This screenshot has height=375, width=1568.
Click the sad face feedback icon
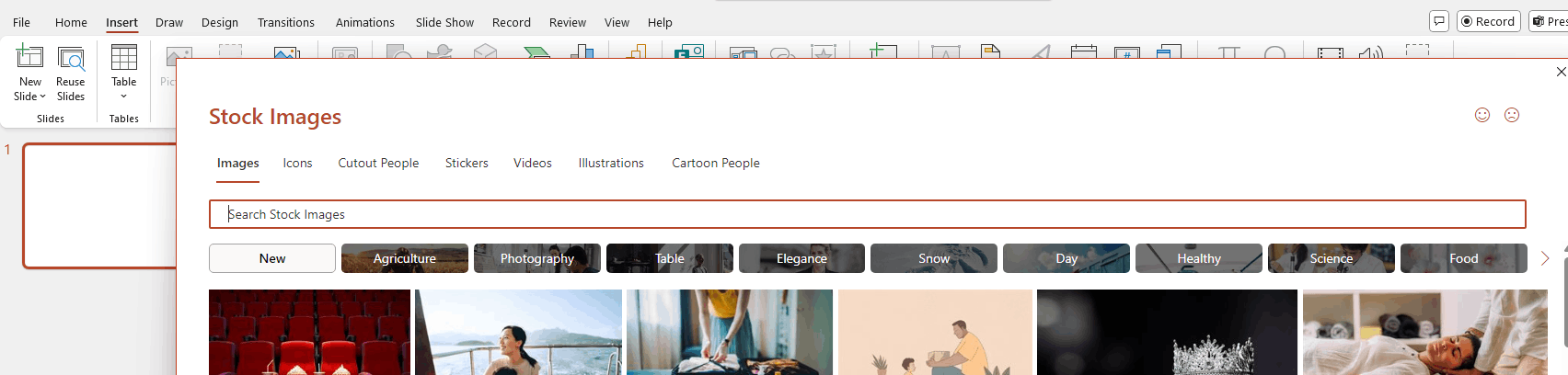1512,115
